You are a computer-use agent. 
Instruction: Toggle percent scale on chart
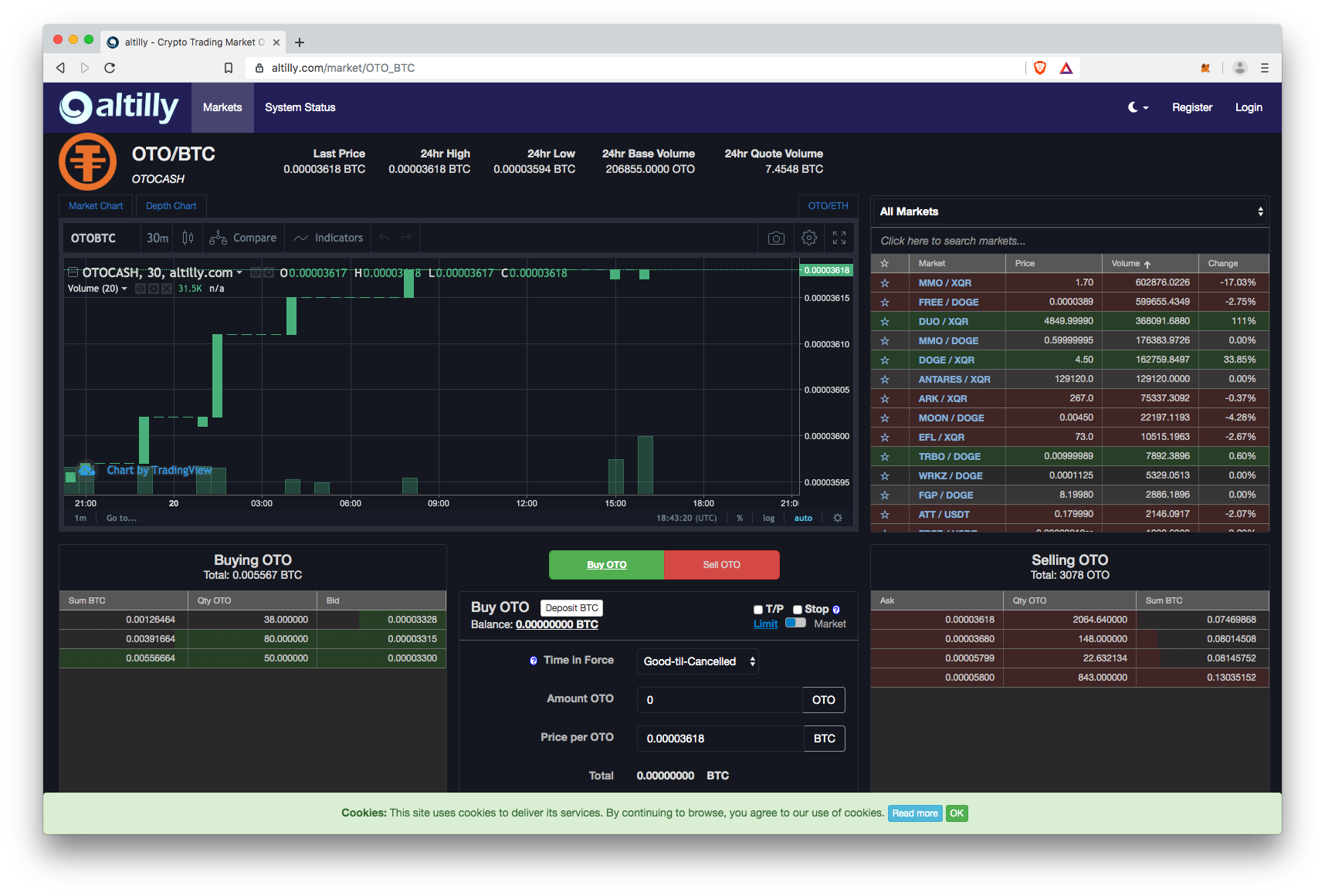point(740,518)
